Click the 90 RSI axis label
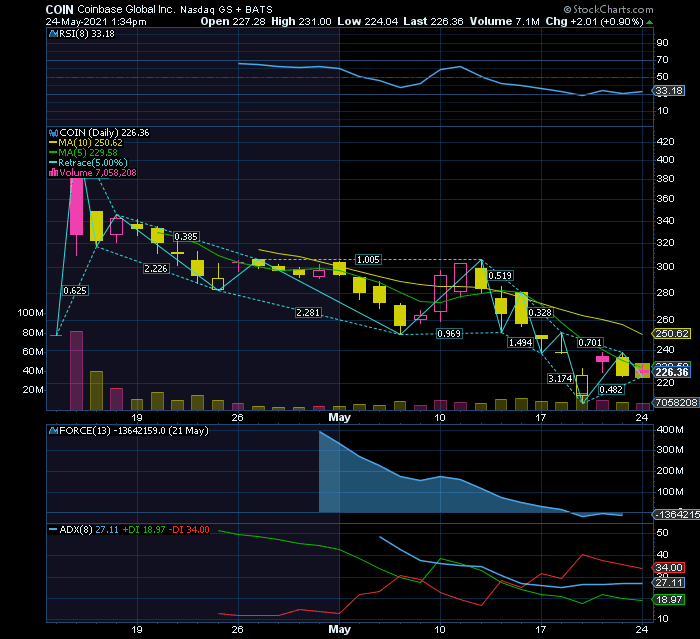 pyautogui.click(x=662, y=43)
